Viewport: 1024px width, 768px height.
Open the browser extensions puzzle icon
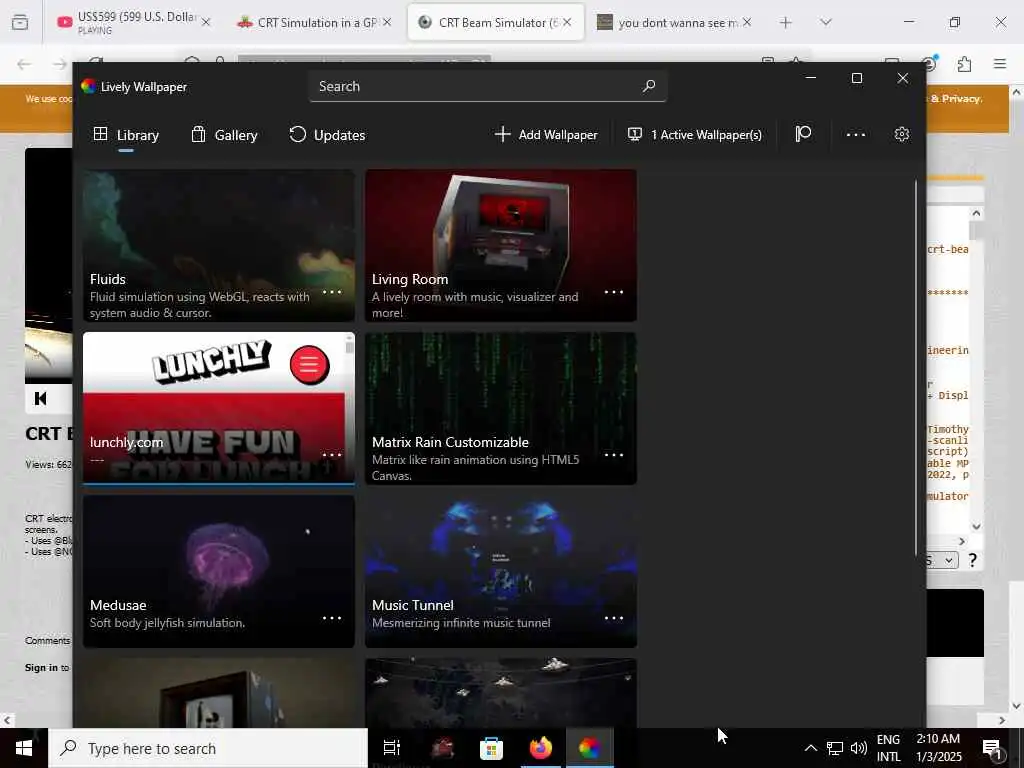click(x=964, y=64)
